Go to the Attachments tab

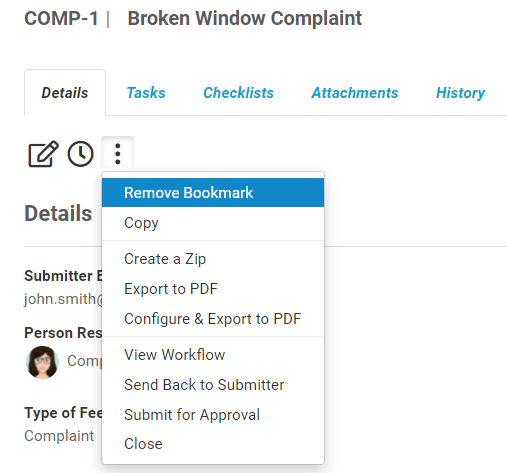[355, 93]
